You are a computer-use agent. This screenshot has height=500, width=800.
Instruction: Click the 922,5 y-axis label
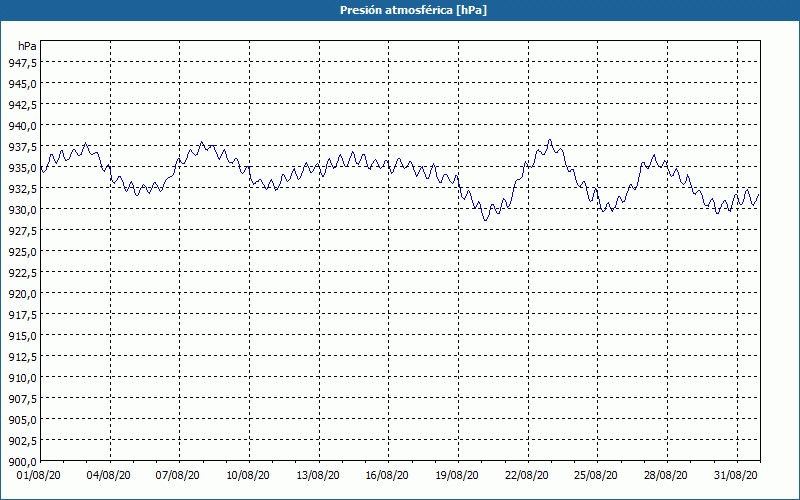click(x=22, y=272)
